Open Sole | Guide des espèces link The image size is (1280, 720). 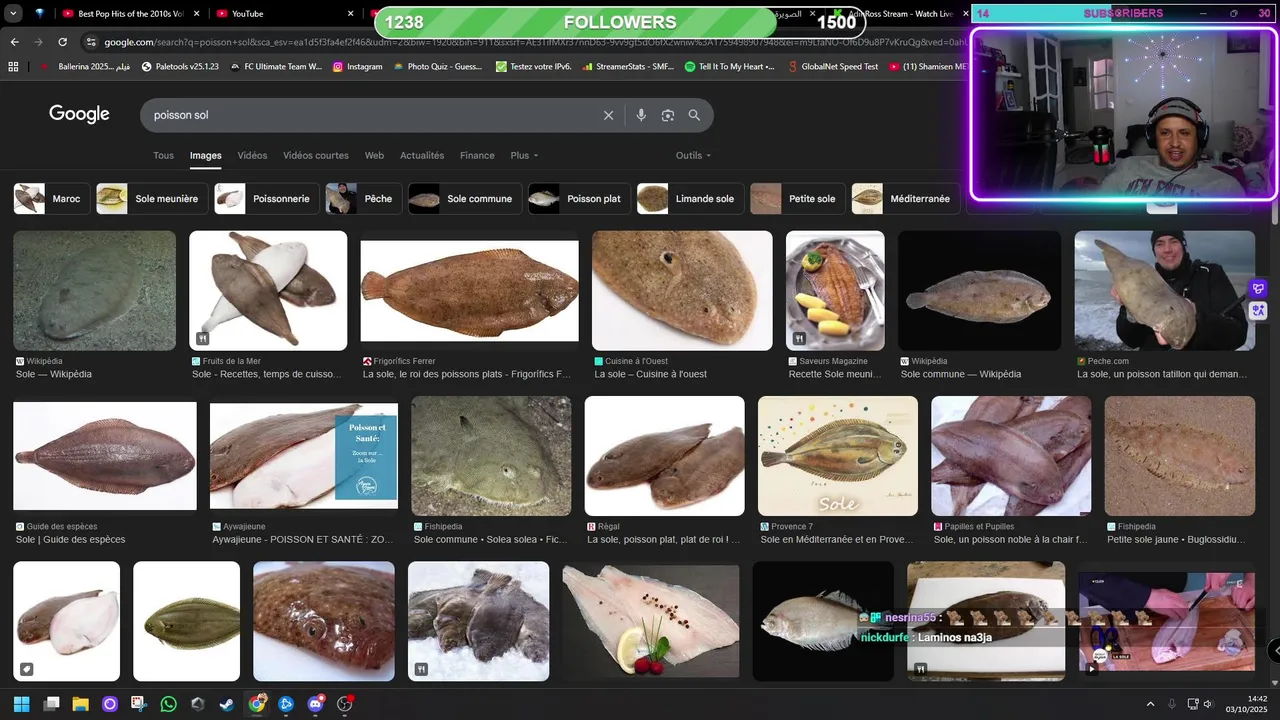point(71,539)
